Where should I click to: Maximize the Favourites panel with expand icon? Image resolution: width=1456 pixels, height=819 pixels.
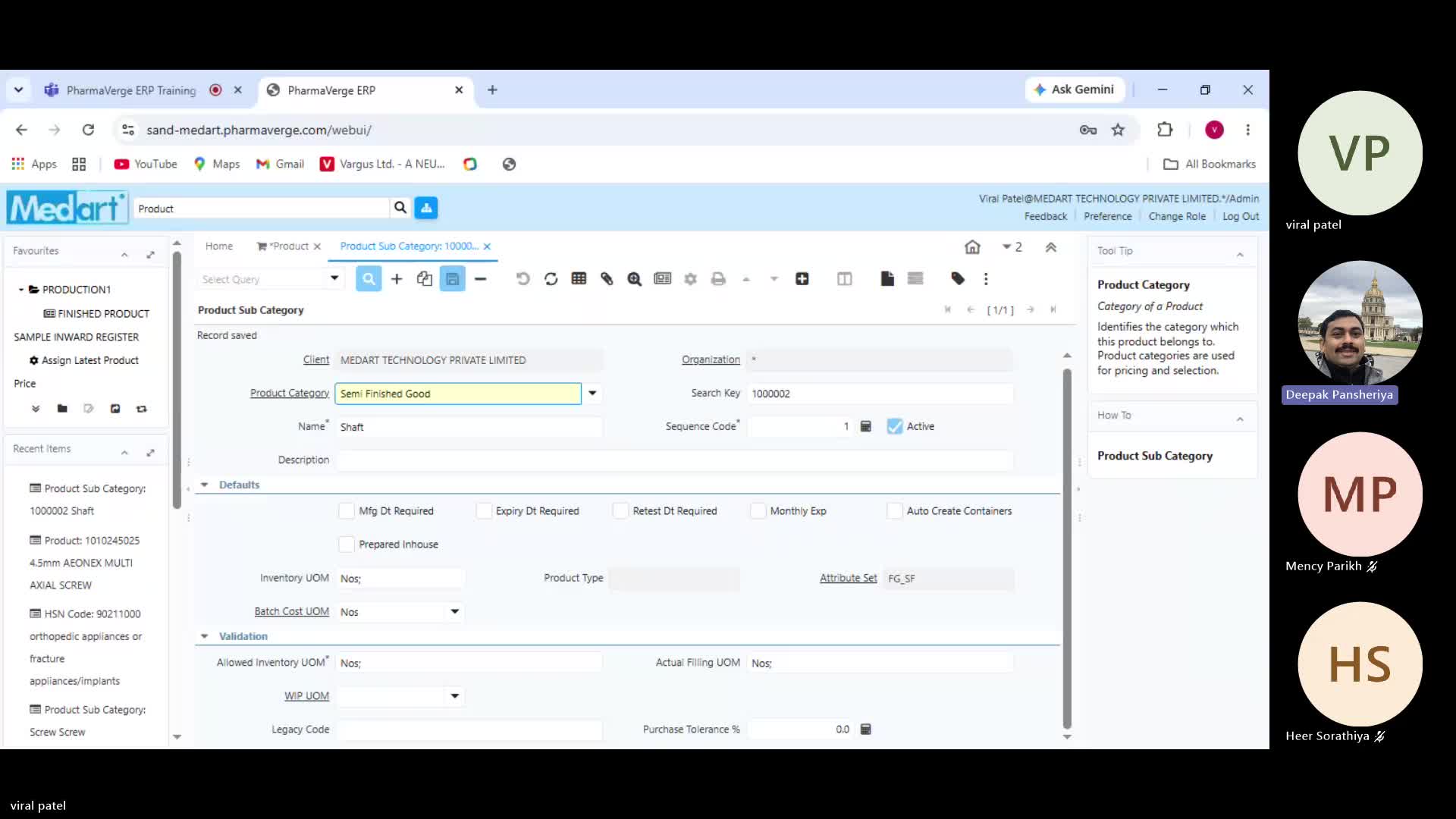[151, 255]
